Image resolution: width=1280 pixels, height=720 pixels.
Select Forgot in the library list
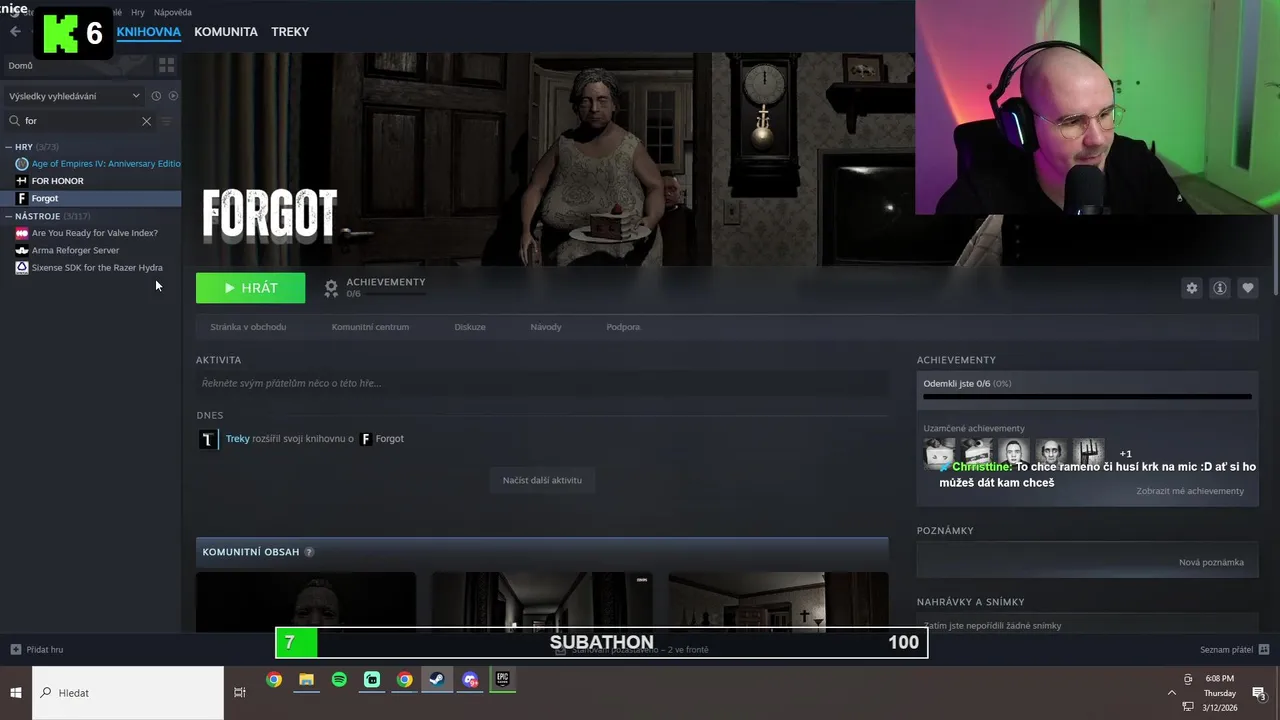pos(90,198)
